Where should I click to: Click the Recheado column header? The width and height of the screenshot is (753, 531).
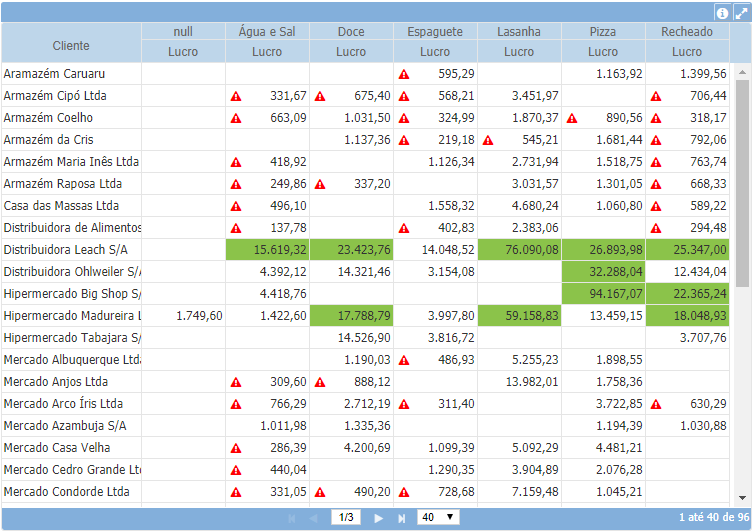coord(687,32)
